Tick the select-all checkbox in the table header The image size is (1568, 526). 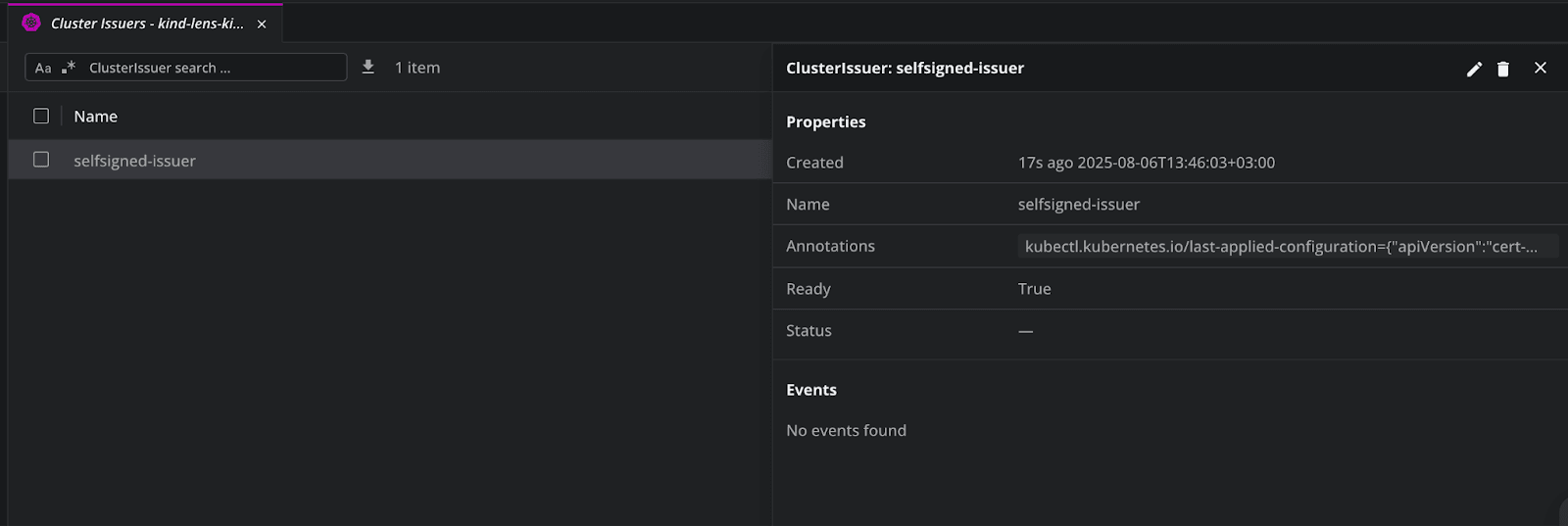[x=41, y=116]
